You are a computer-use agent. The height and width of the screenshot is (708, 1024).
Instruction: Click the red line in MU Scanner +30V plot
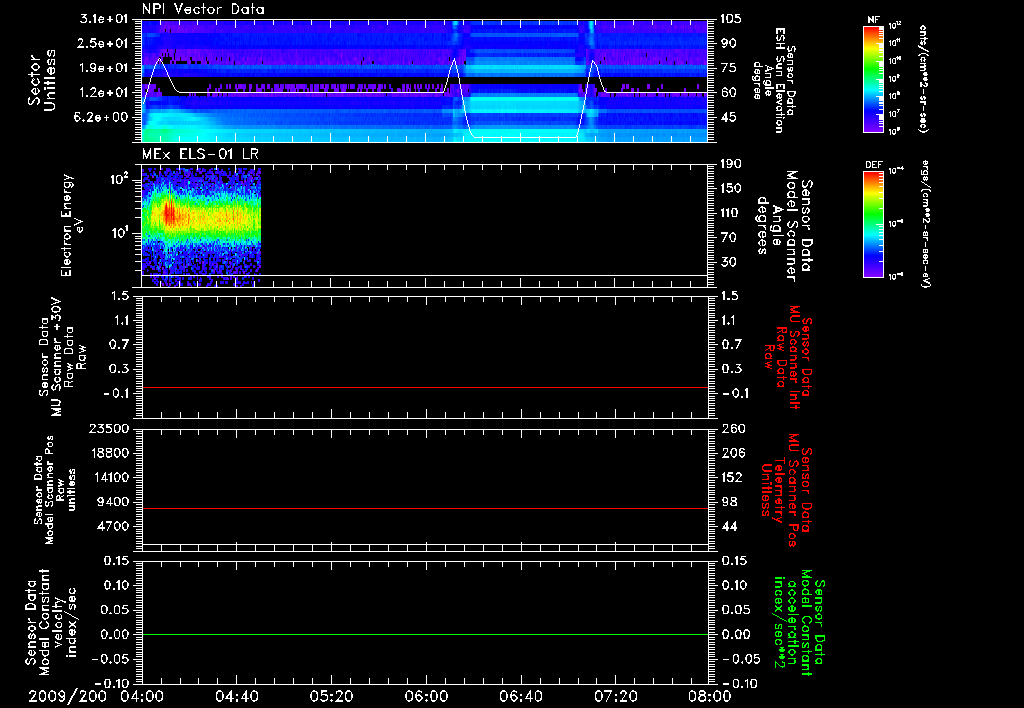click(x=425, y=387)
